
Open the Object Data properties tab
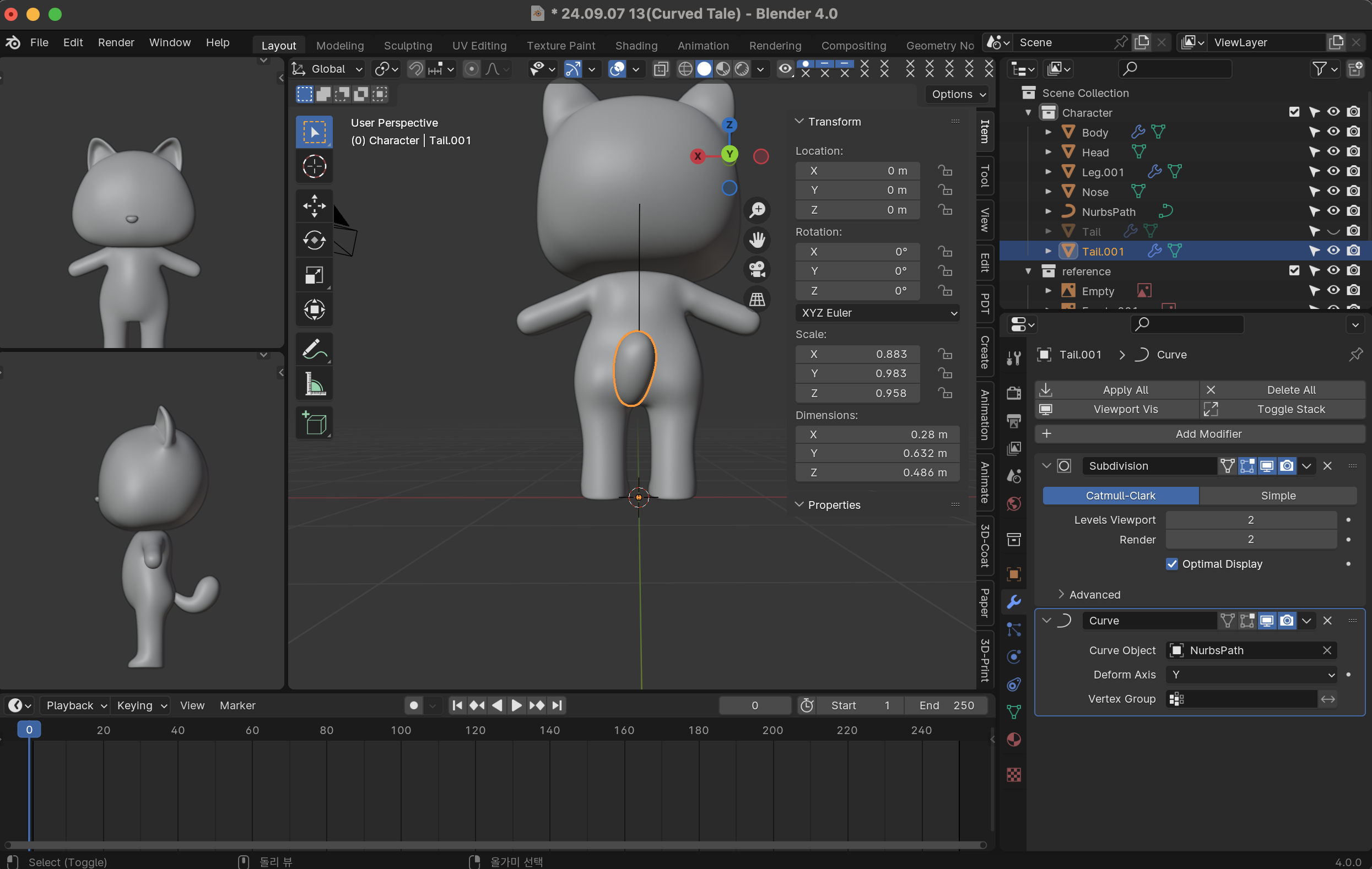coord(1014,712)
